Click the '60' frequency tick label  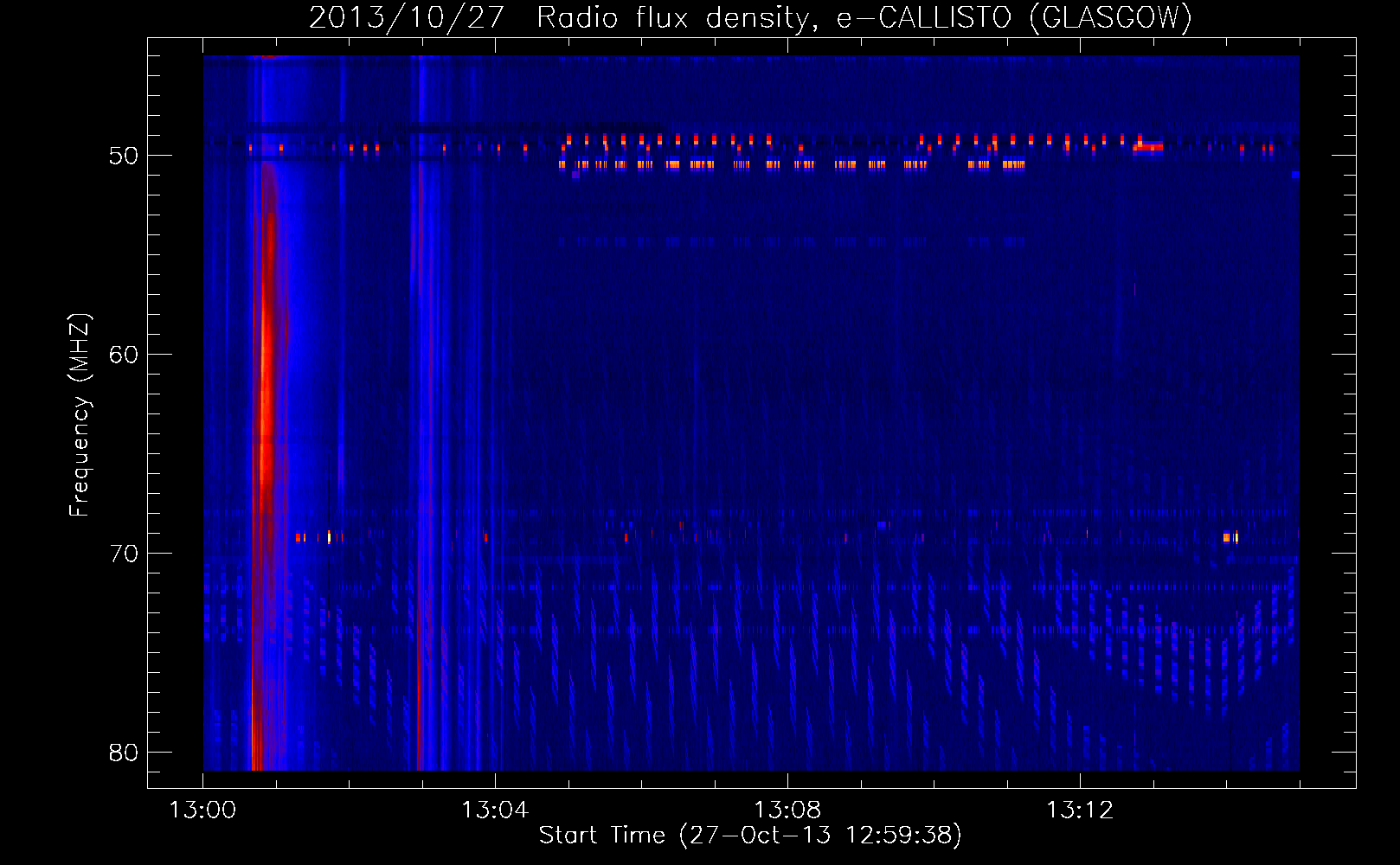point(124,355)
